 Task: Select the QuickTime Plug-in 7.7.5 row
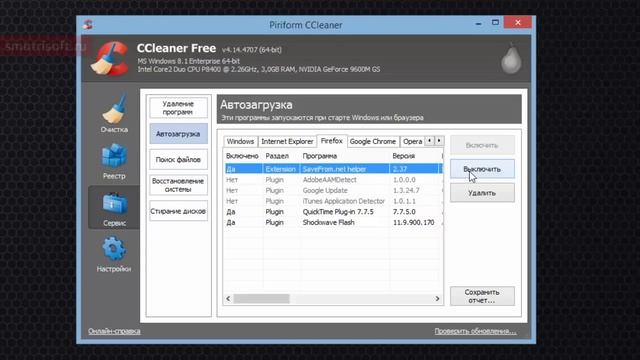point(333,212)
